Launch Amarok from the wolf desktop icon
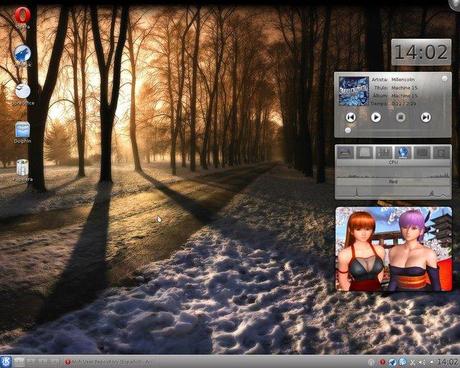This screenshot has width=460, height=368. (23, 54)
